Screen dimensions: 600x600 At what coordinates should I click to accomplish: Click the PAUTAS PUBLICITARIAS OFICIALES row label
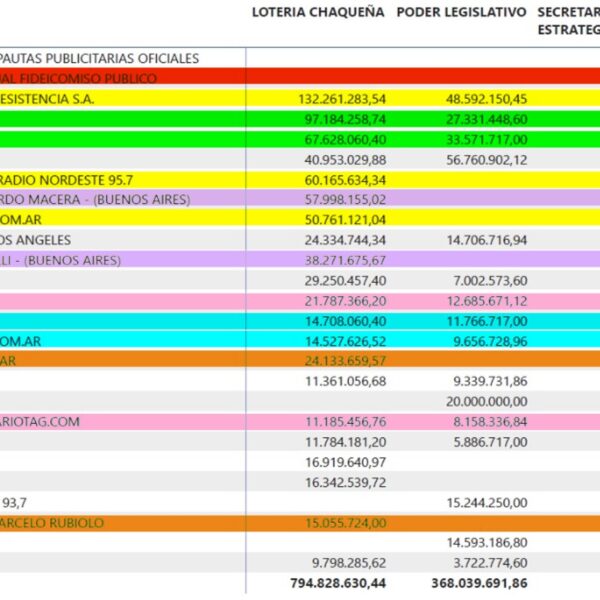tap(99, 59)
